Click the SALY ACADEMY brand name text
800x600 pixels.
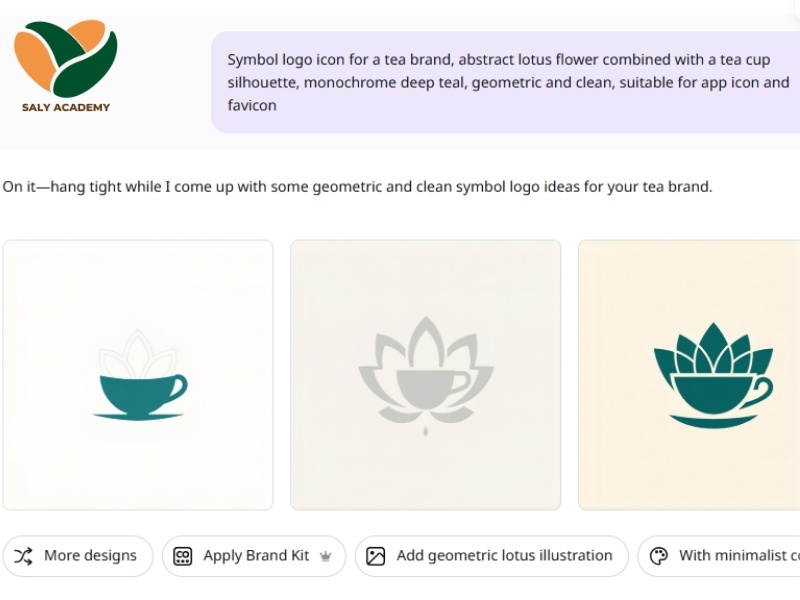pos(66,107)
